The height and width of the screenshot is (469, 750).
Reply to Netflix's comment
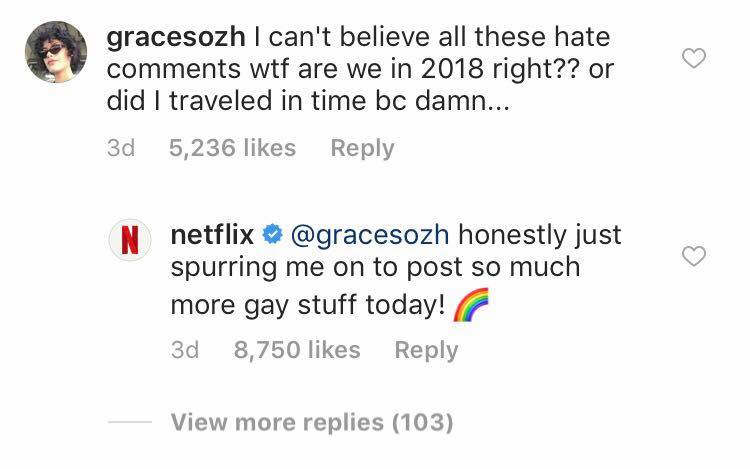coord(426,349)
